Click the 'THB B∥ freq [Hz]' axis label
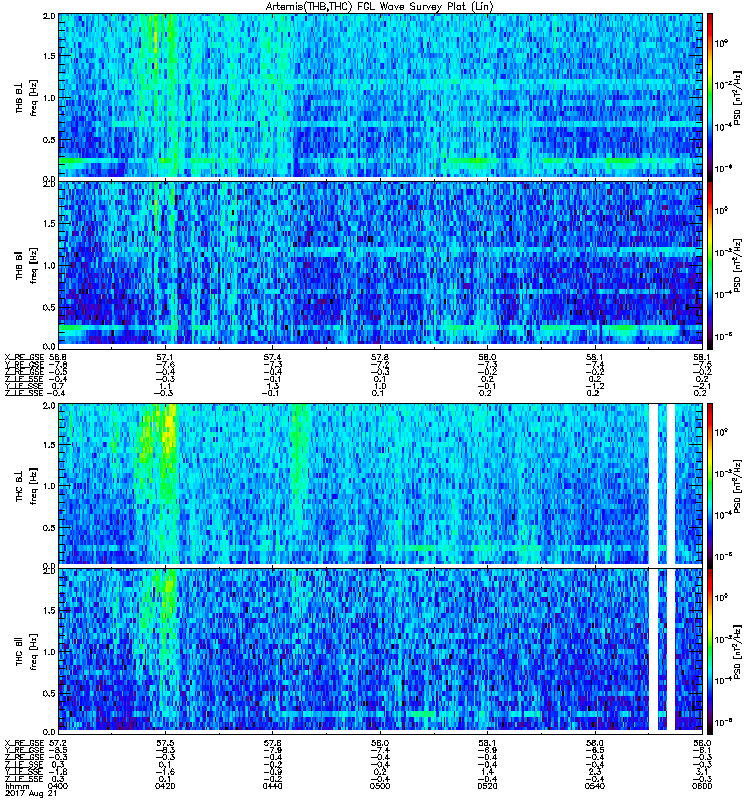Viewport: 750px width, 800px height. coord(27,265)
